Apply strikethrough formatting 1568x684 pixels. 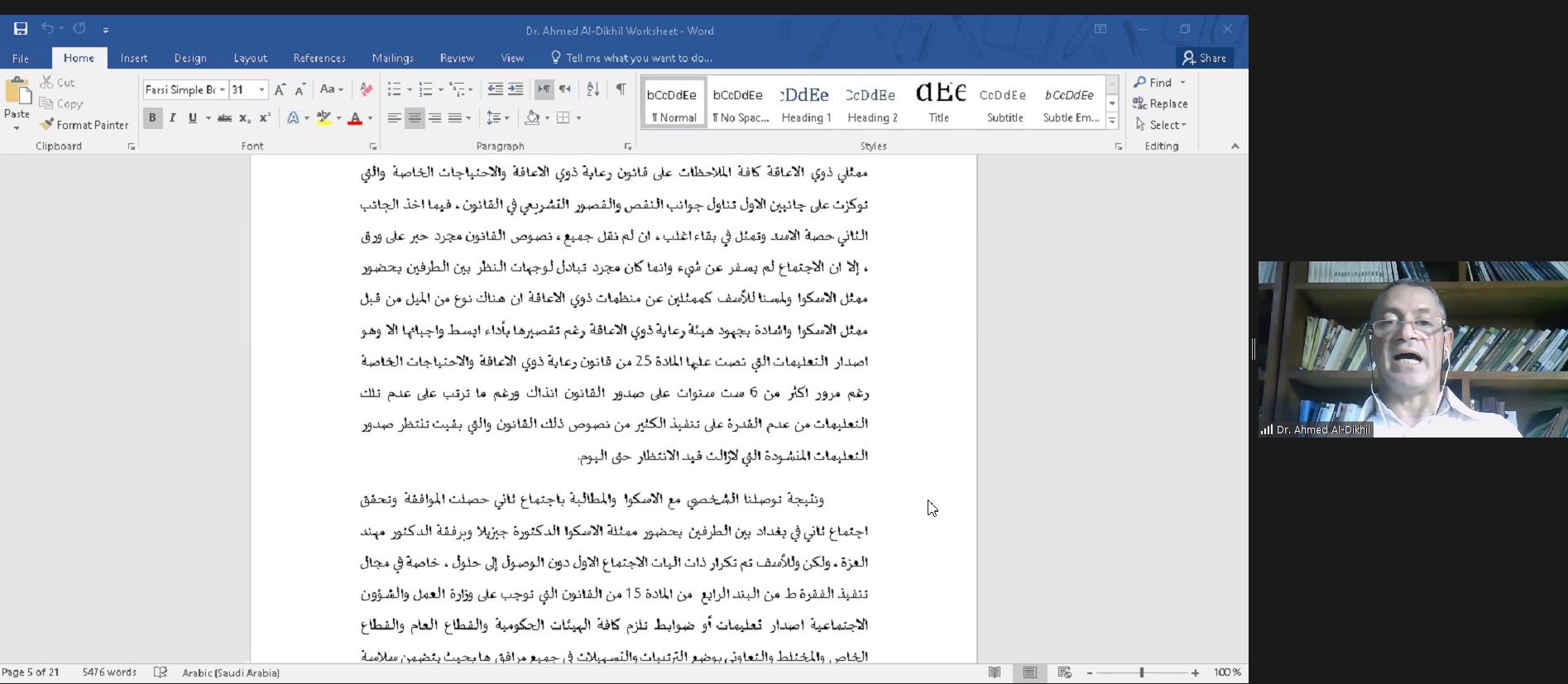224,118
